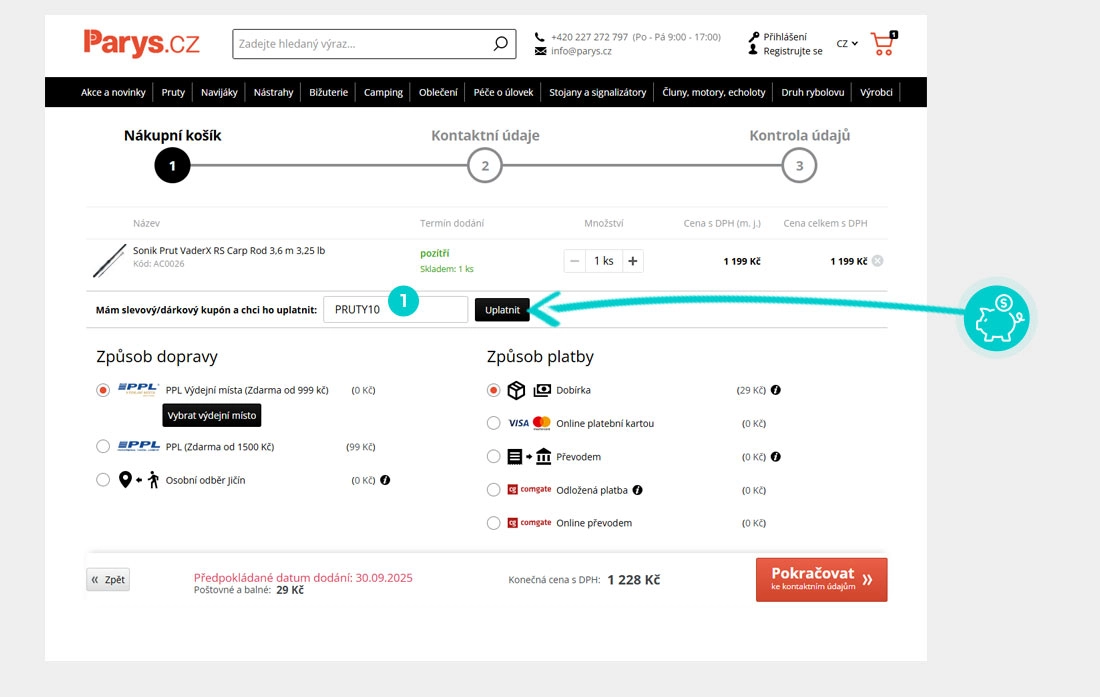The image size is (1100, 697).
Task: Choose Online platební kartou payment
Action: point(493,423)
